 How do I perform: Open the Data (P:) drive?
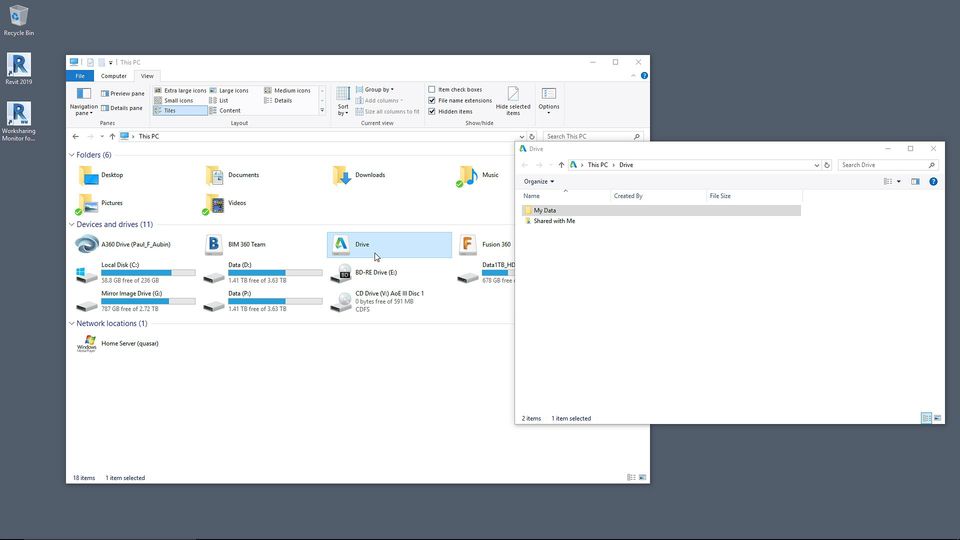pos(263,301)
